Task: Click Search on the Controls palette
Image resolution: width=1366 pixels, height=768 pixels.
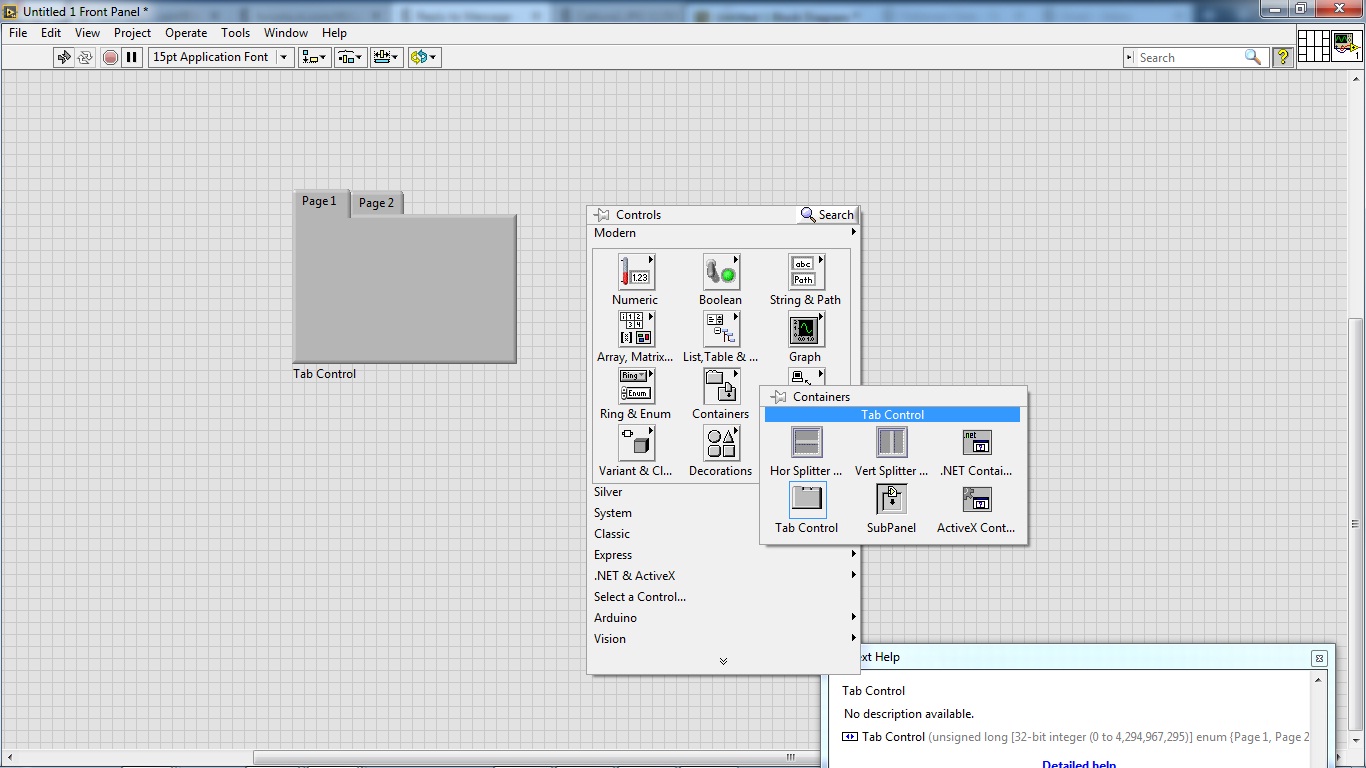Action: click(x=827, y=215)
